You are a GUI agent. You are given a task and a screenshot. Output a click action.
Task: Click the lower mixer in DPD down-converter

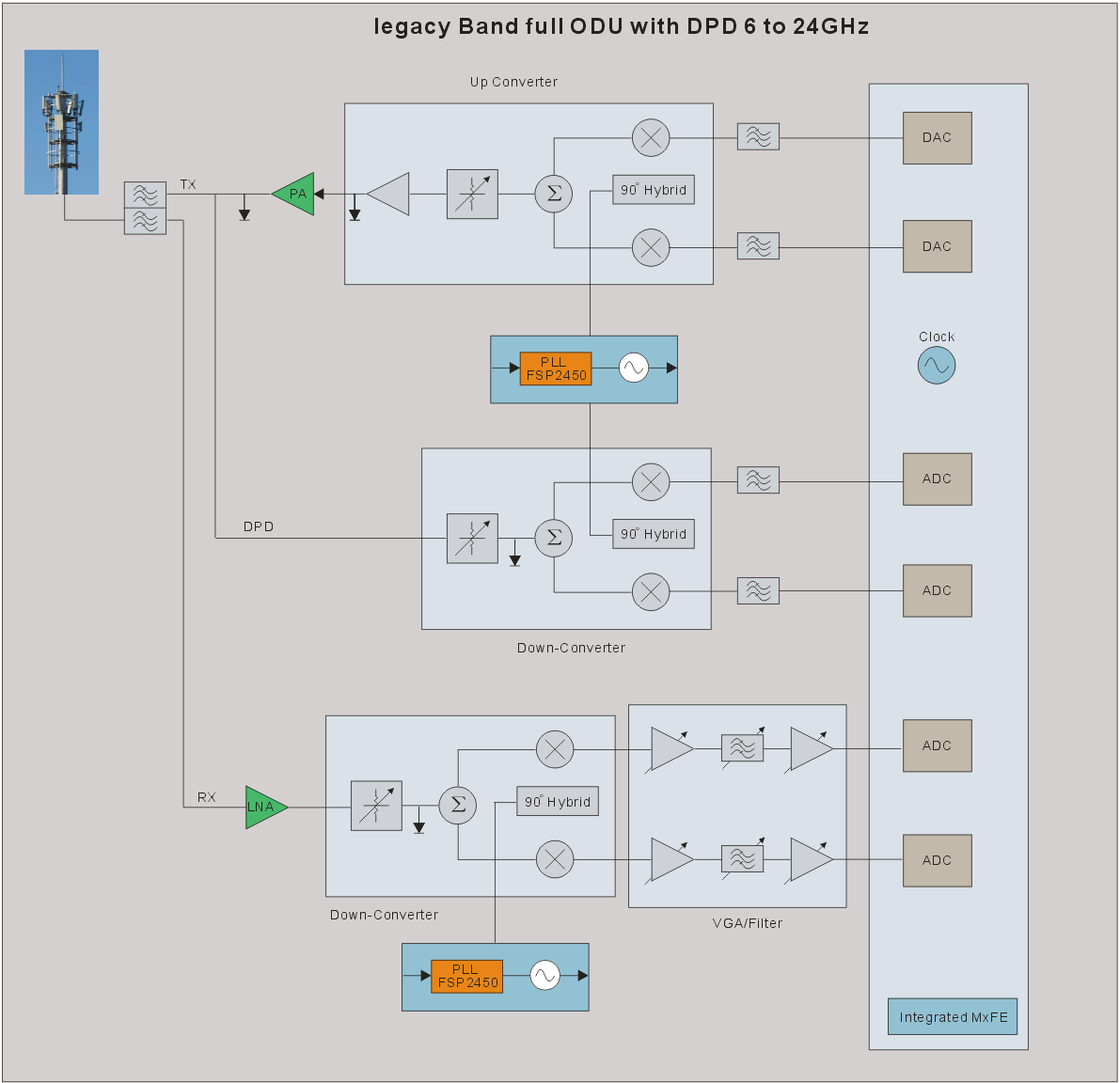point(651,592)
